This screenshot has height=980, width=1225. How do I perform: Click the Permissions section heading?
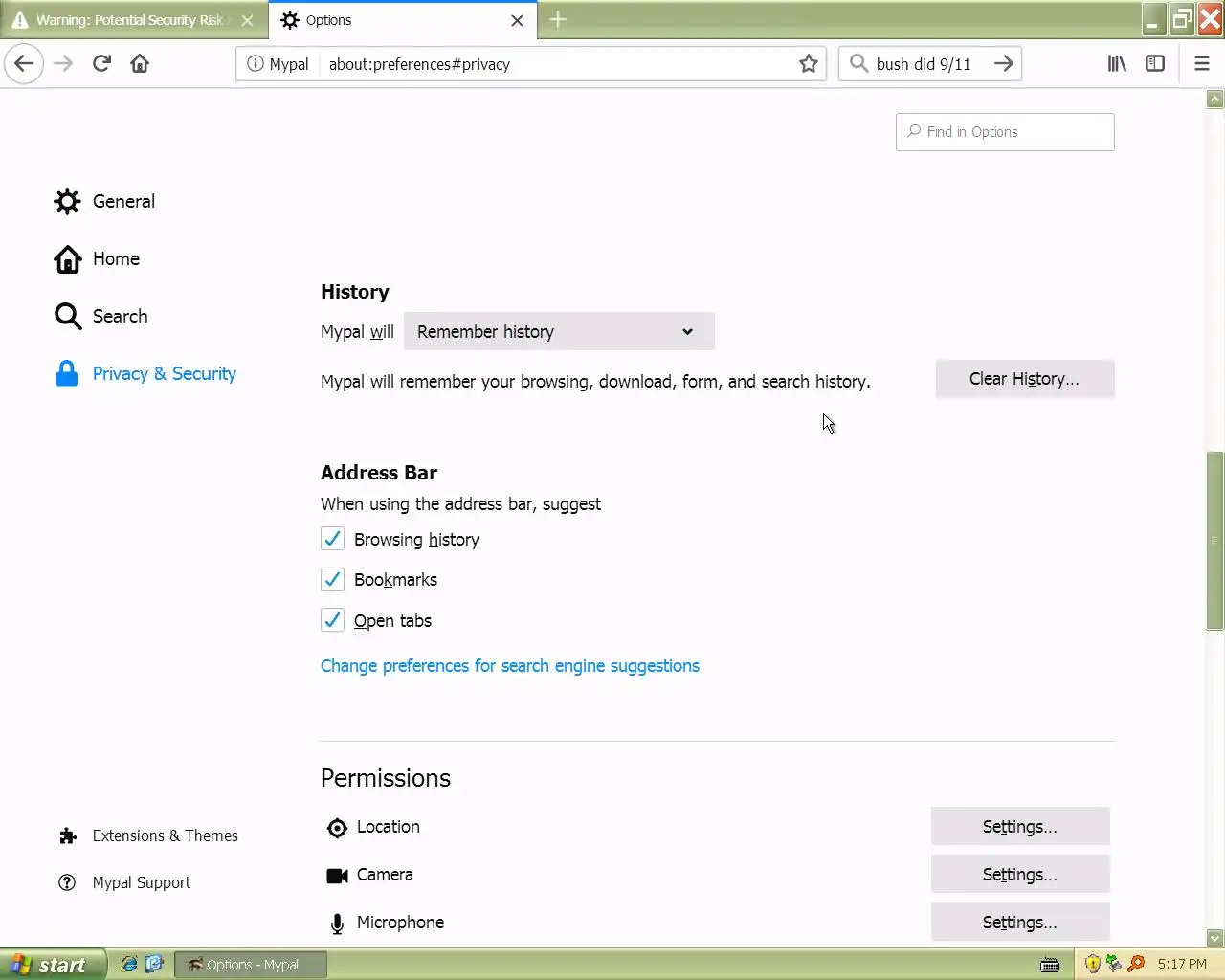(386, 778)
